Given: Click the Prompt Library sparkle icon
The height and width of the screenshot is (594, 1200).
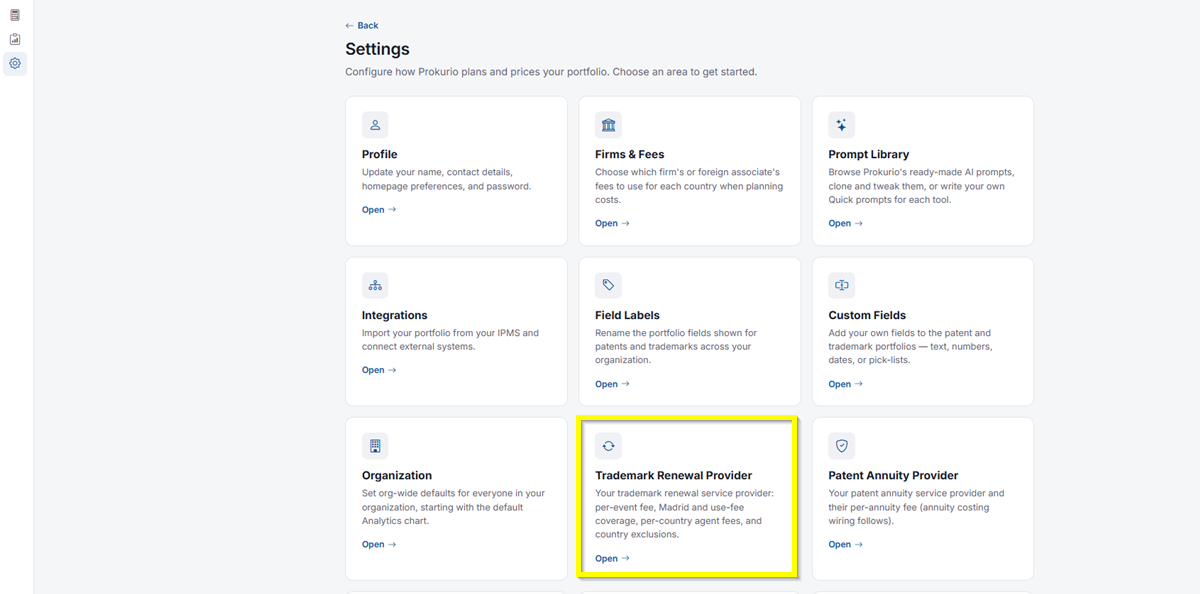Looking at the screenshot, I should (841, 125).
